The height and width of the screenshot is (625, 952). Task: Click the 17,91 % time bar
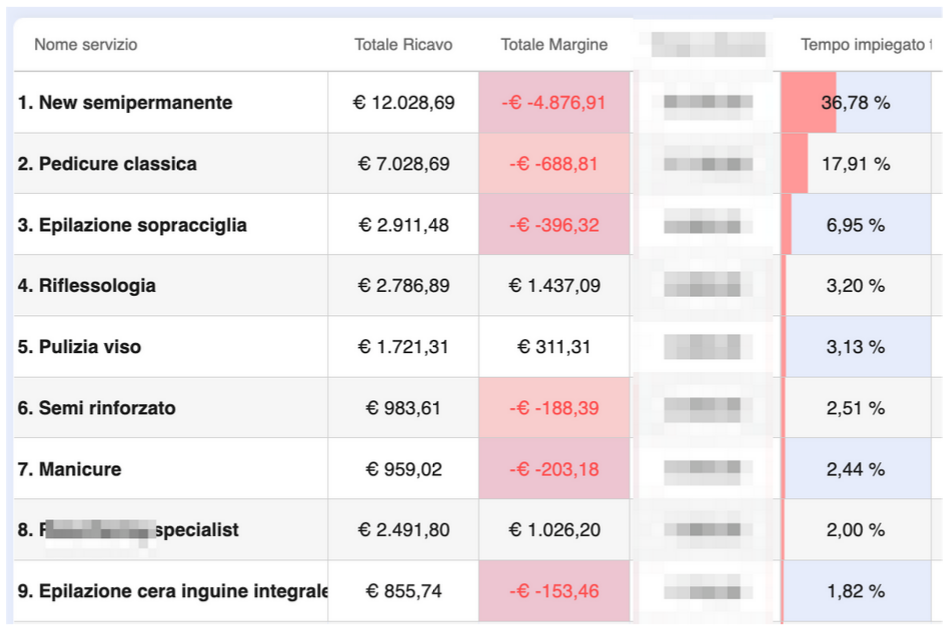coord(855,164)
